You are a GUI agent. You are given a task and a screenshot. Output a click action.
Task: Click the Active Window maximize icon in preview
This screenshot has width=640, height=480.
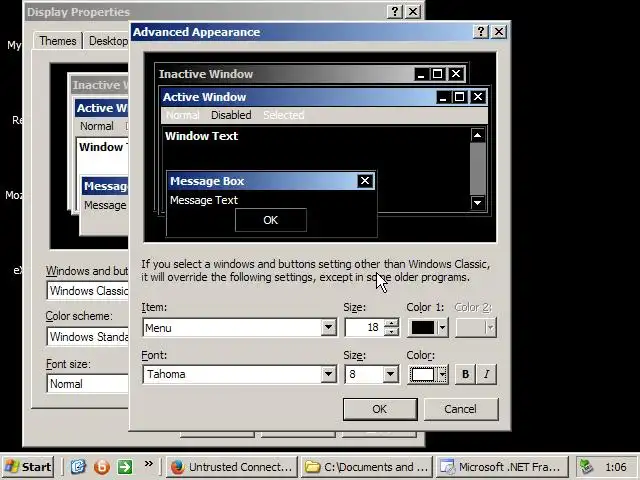[459, 97]
